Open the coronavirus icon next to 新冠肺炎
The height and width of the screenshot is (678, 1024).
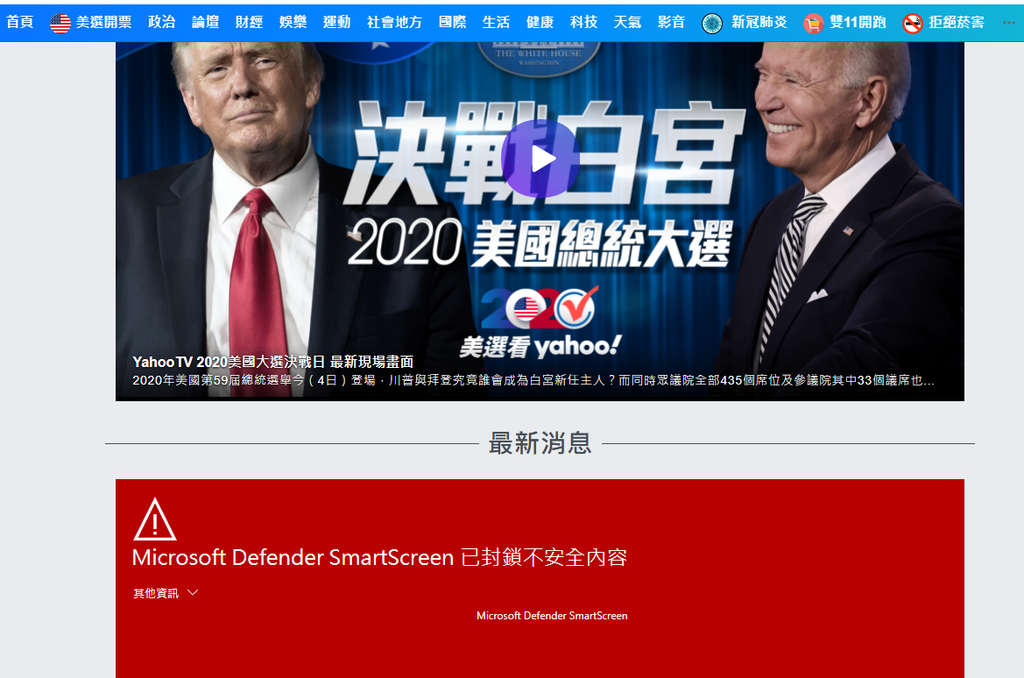pos(712,24)
